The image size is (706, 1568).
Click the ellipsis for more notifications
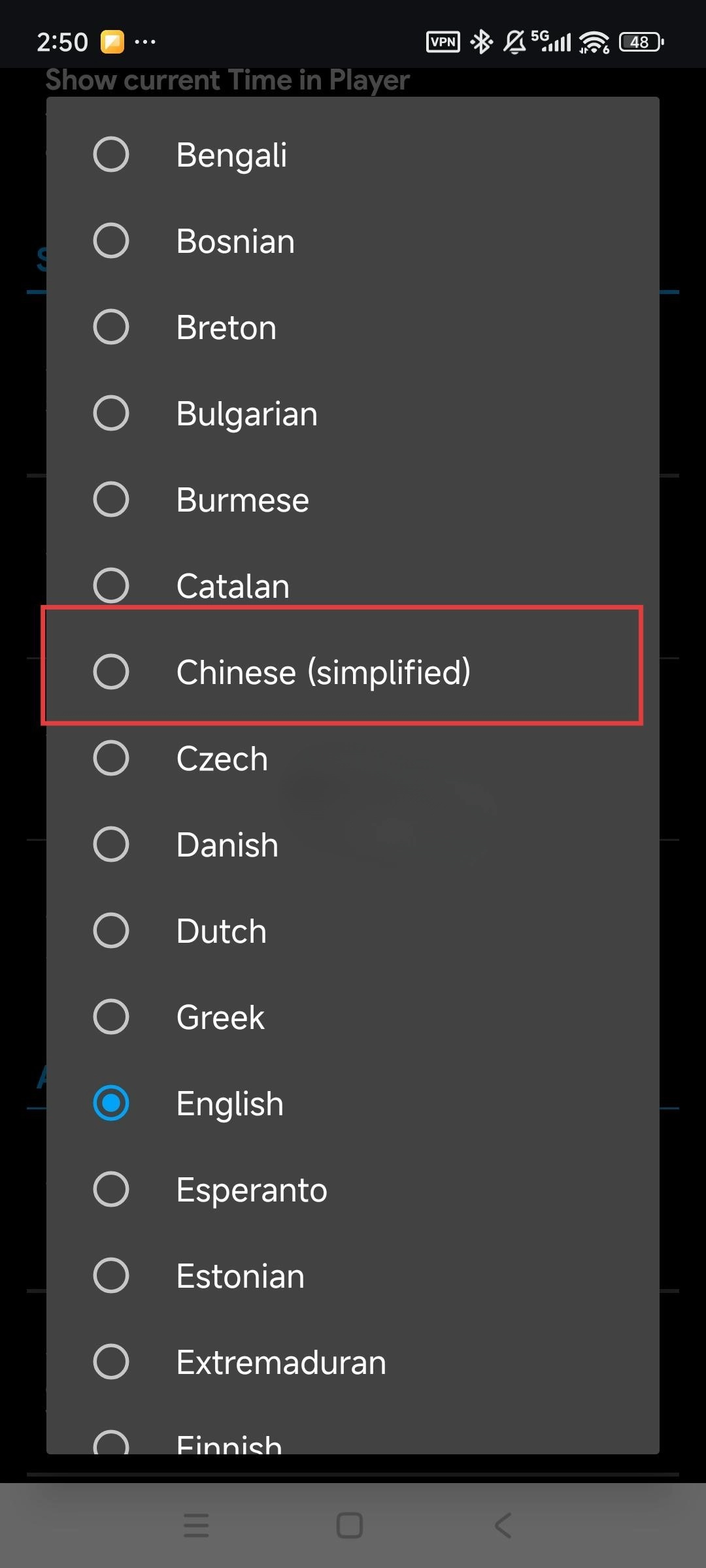[145, 43]
